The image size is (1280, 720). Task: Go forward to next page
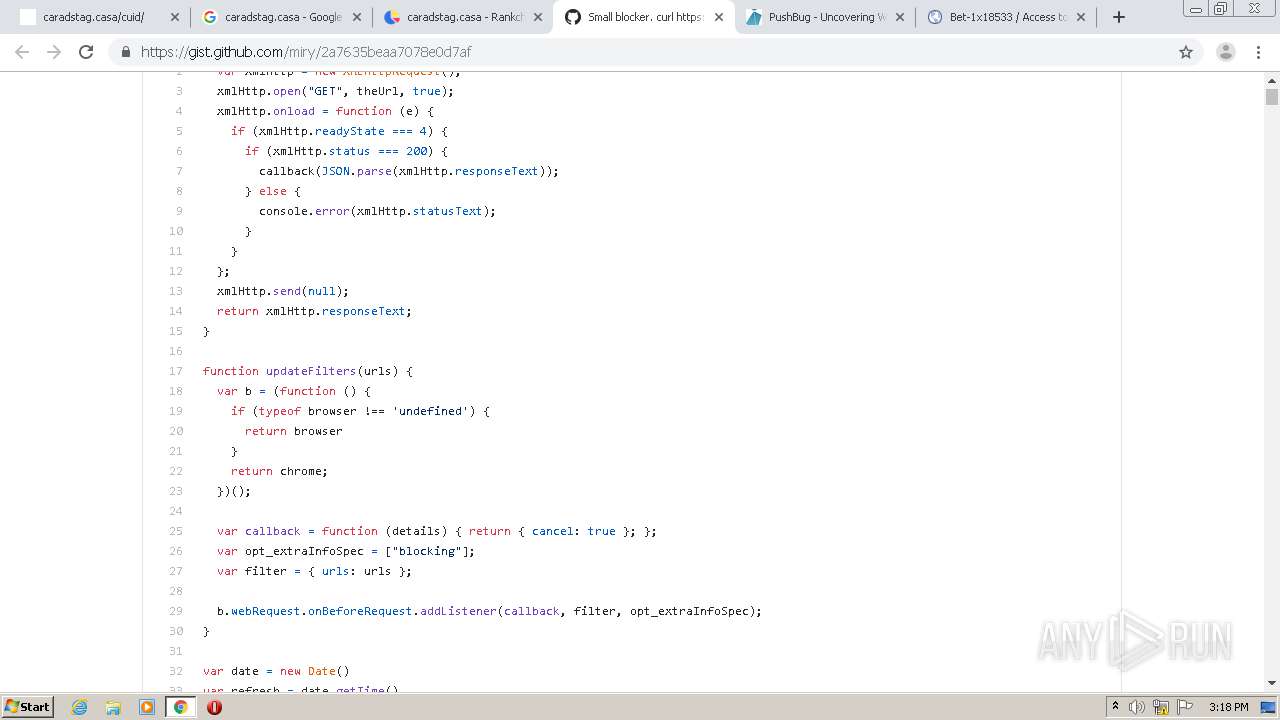point(54,52)
